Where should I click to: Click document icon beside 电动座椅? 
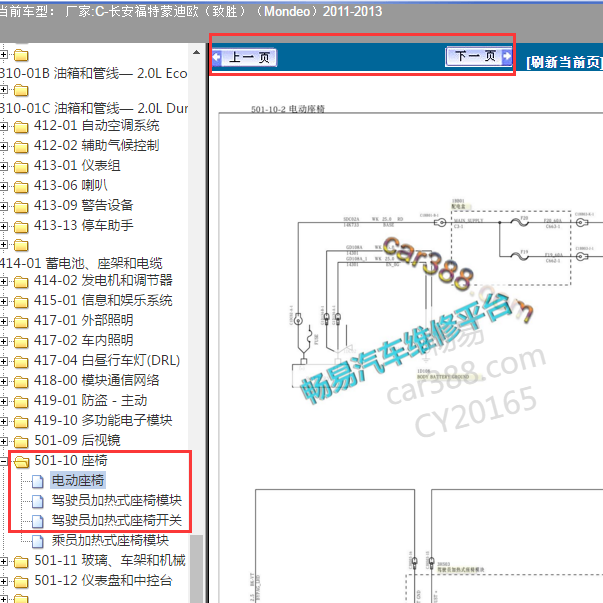tap(37, 481)
